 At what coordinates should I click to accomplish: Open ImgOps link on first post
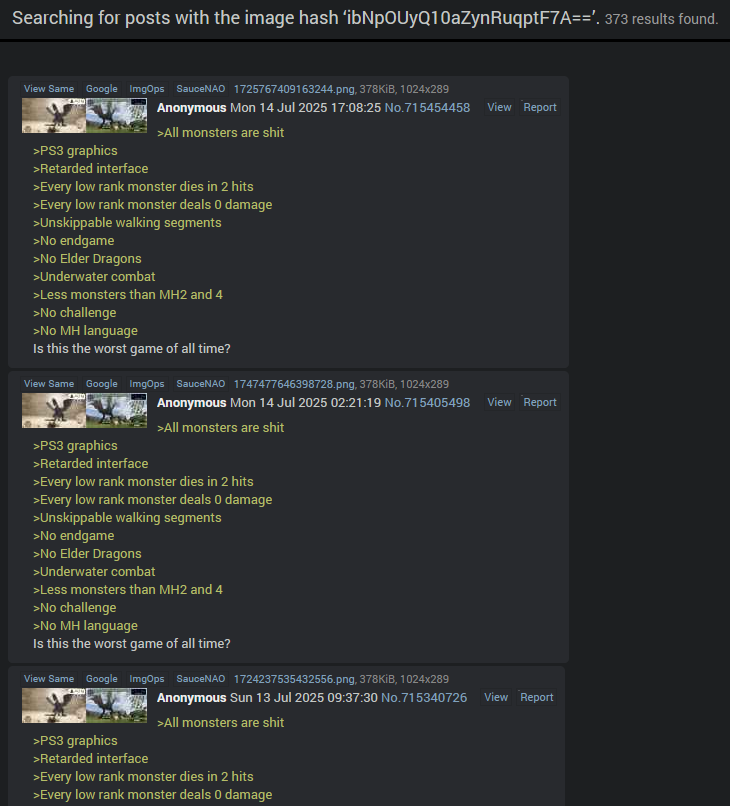click(147, 89)
